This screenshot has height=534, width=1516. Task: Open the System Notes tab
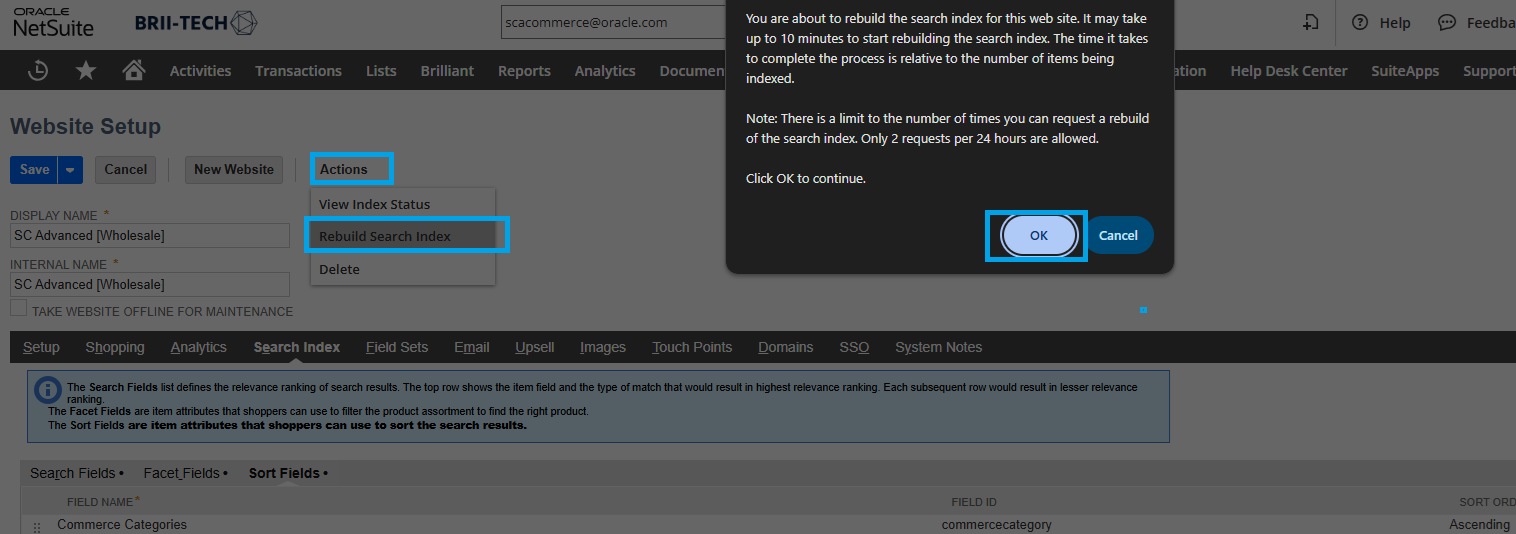938,347
